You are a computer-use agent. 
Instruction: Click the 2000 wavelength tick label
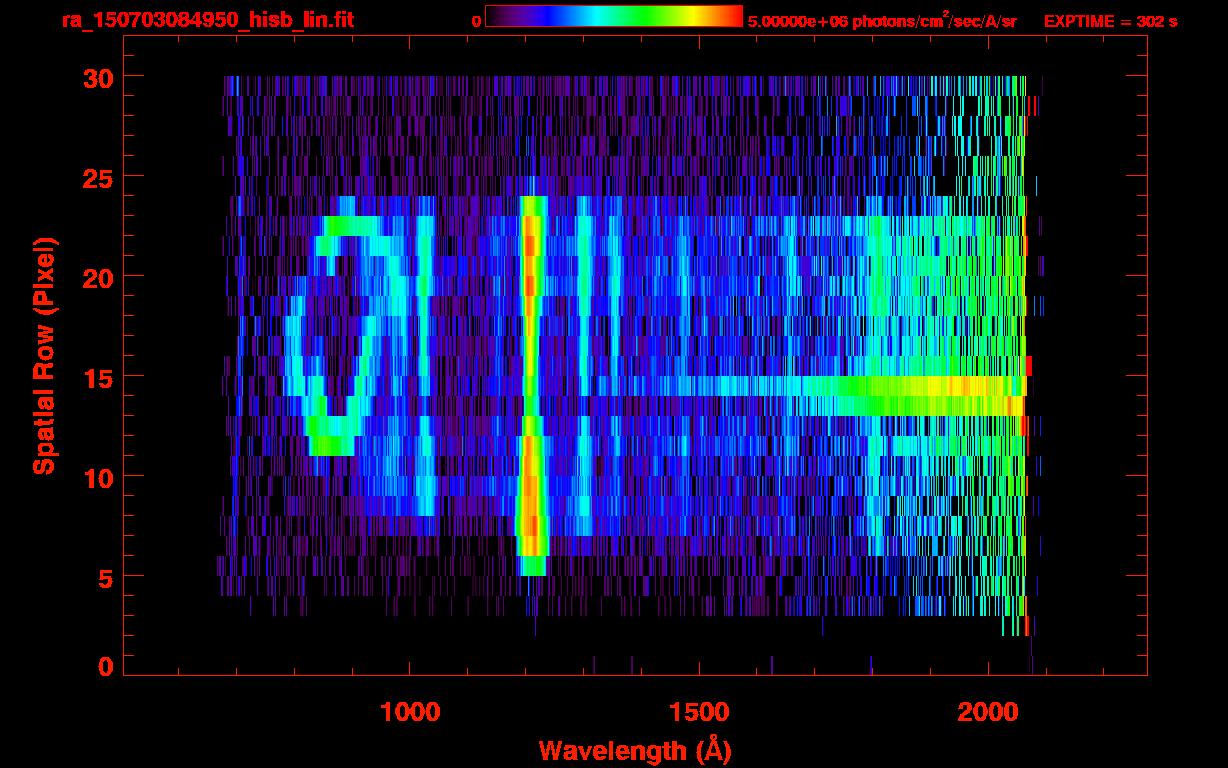(x=986, y=713)
